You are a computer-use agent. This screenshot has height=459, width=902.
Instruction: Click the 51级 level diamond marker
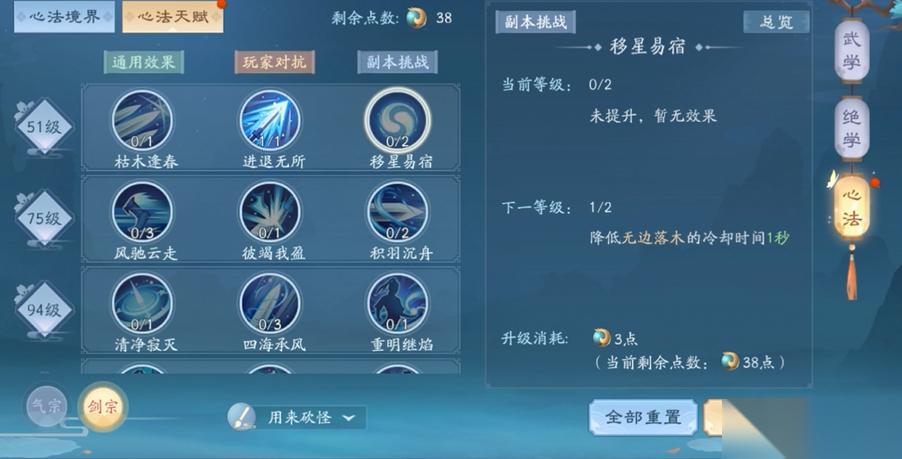(x=44, y=127)
